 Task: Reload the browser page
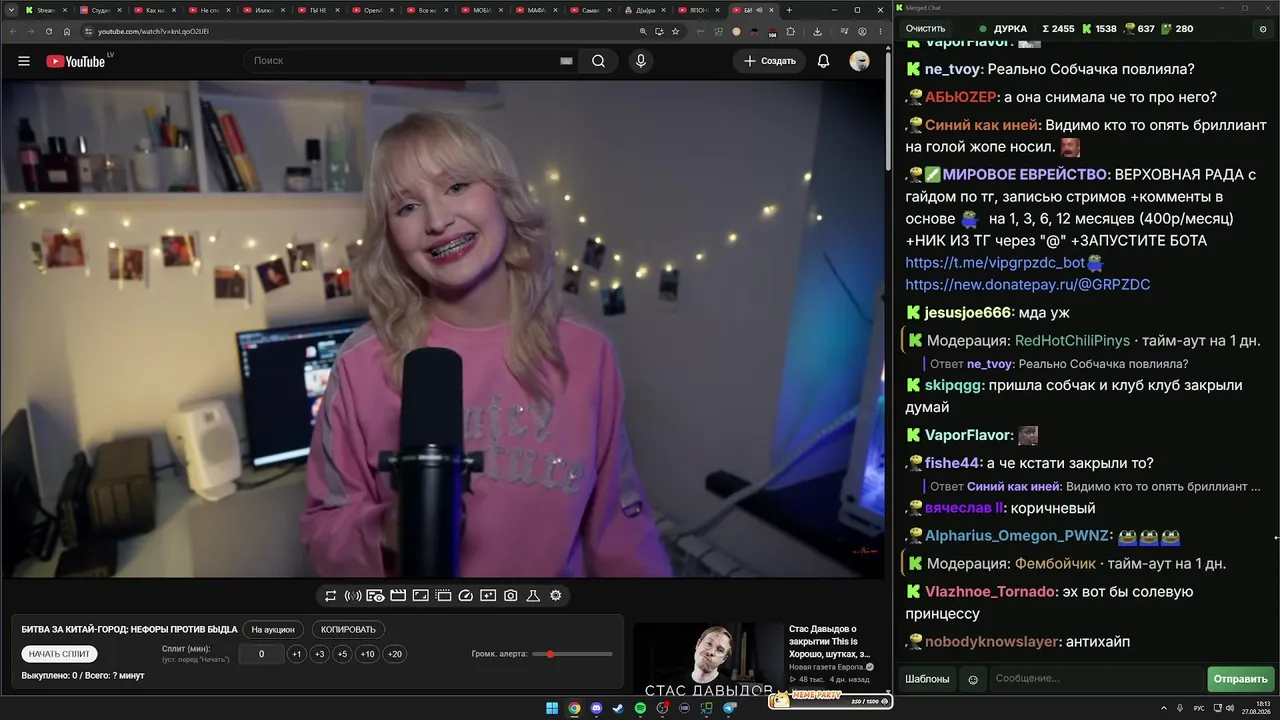coord(48,31)
